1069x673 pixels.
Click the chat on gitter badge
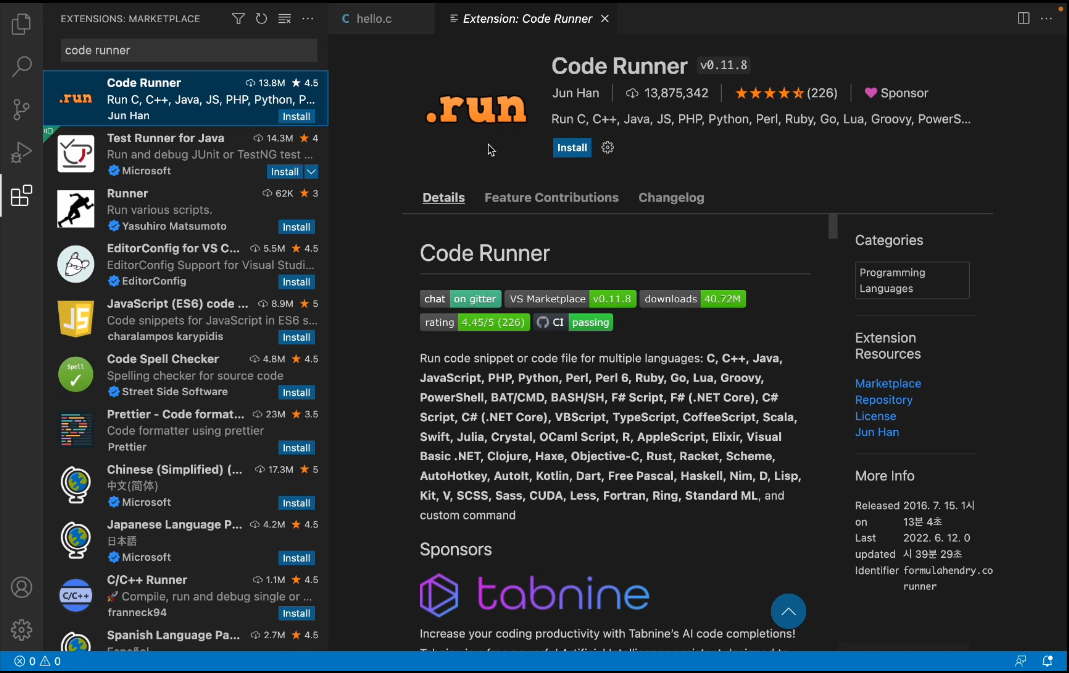click(460, 299)
